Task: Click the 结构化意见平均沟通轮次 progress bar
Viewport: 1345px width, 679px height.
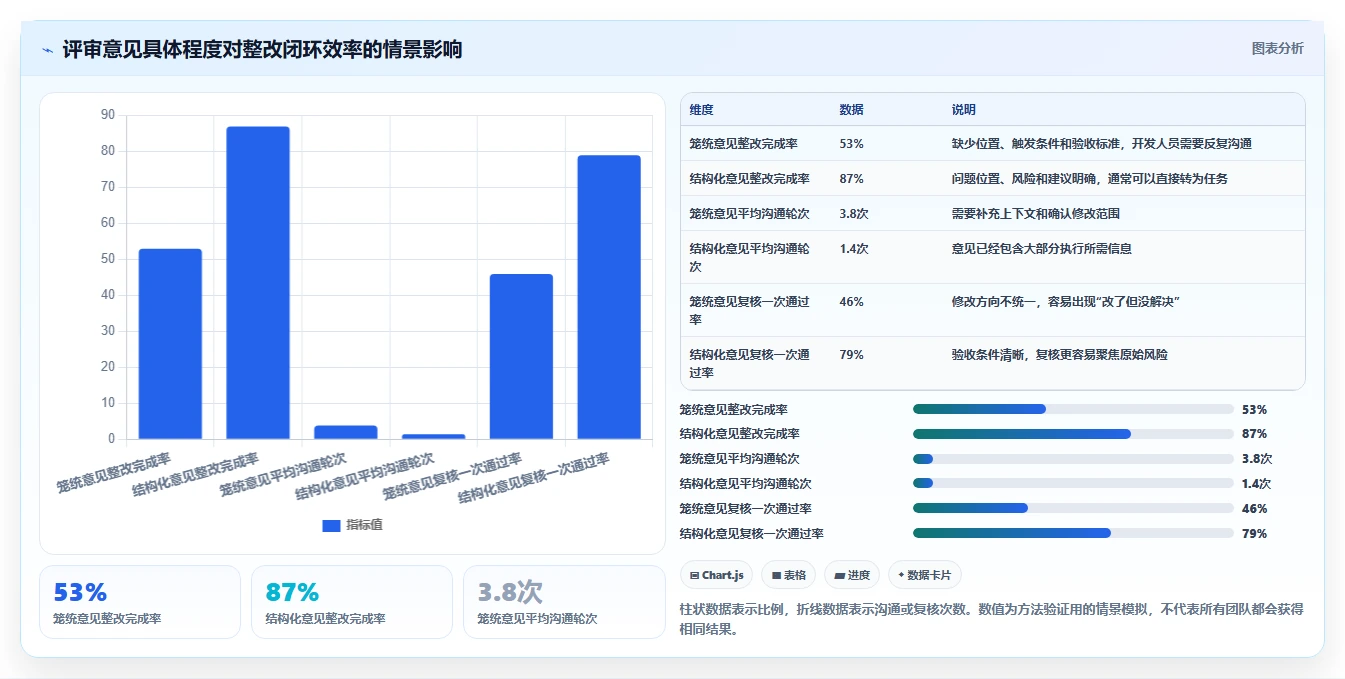Action: point(1073,483)
